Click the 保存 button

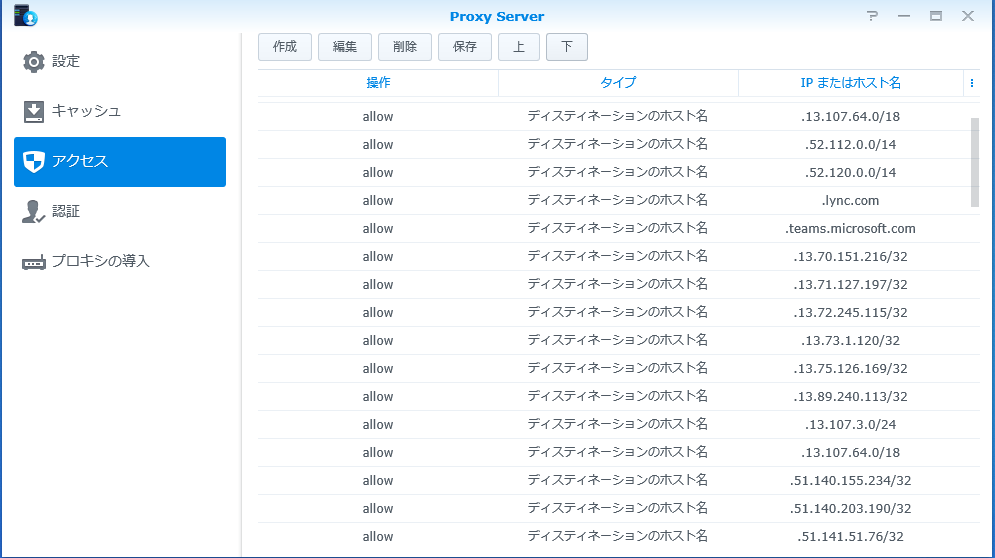pos(465,47)
